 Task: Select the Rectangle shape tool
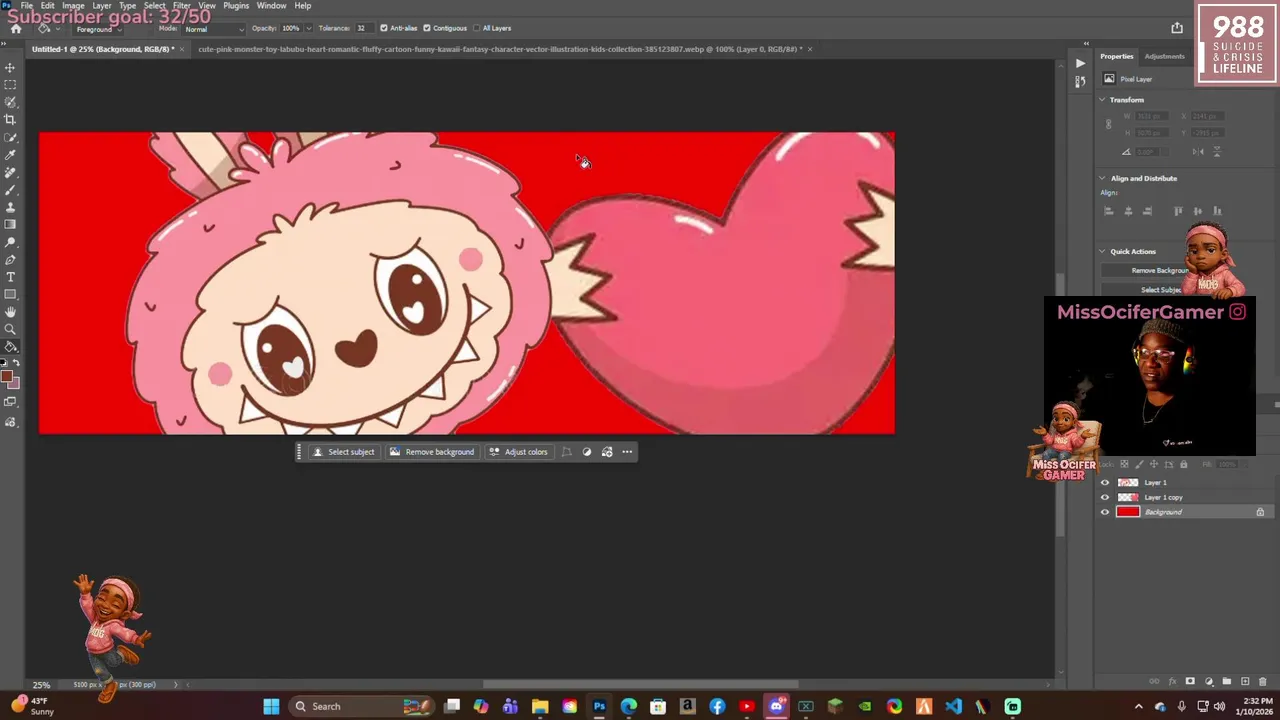10,294
